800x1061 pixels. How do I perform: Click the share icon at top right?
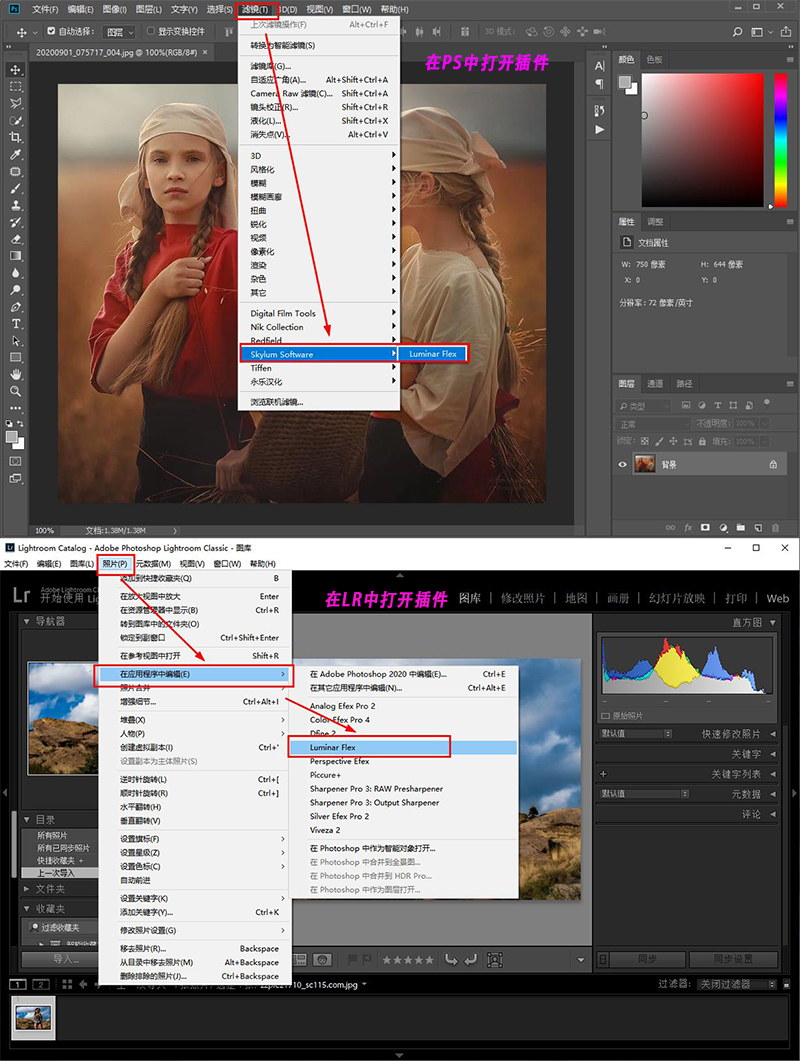(785, 32)
